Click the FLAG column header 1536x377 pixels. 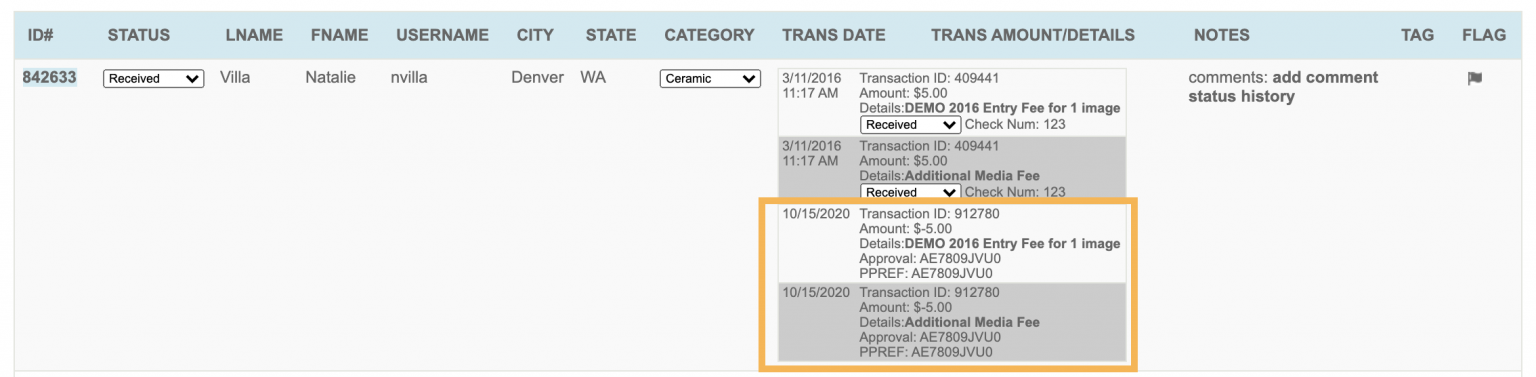coord(1484,35)
